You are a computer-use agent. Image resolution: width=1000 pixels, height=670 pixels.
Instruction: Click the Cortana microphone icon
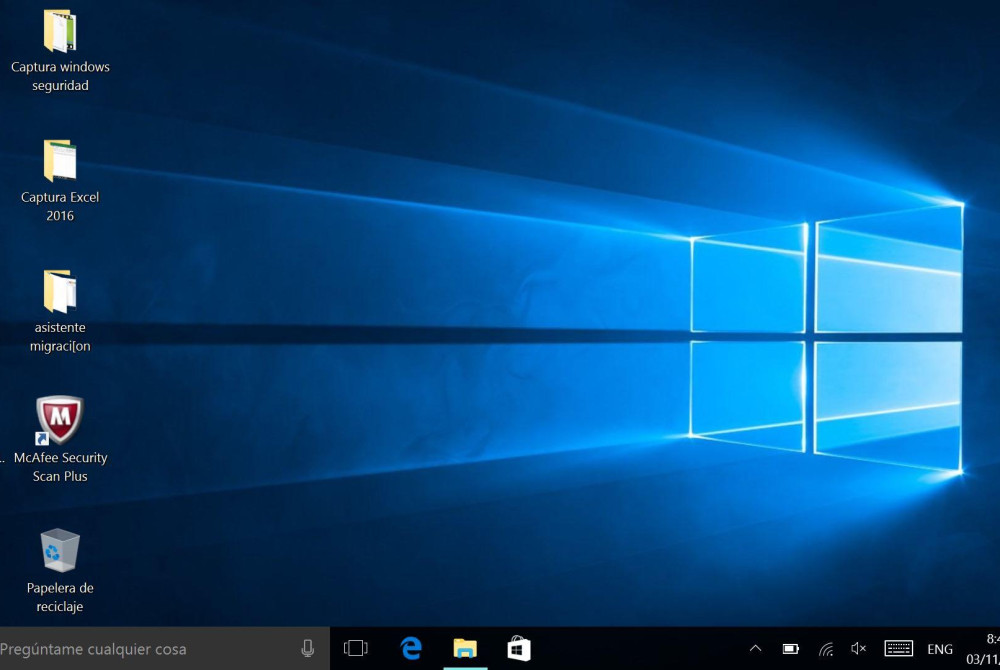(x=307, y=648)
